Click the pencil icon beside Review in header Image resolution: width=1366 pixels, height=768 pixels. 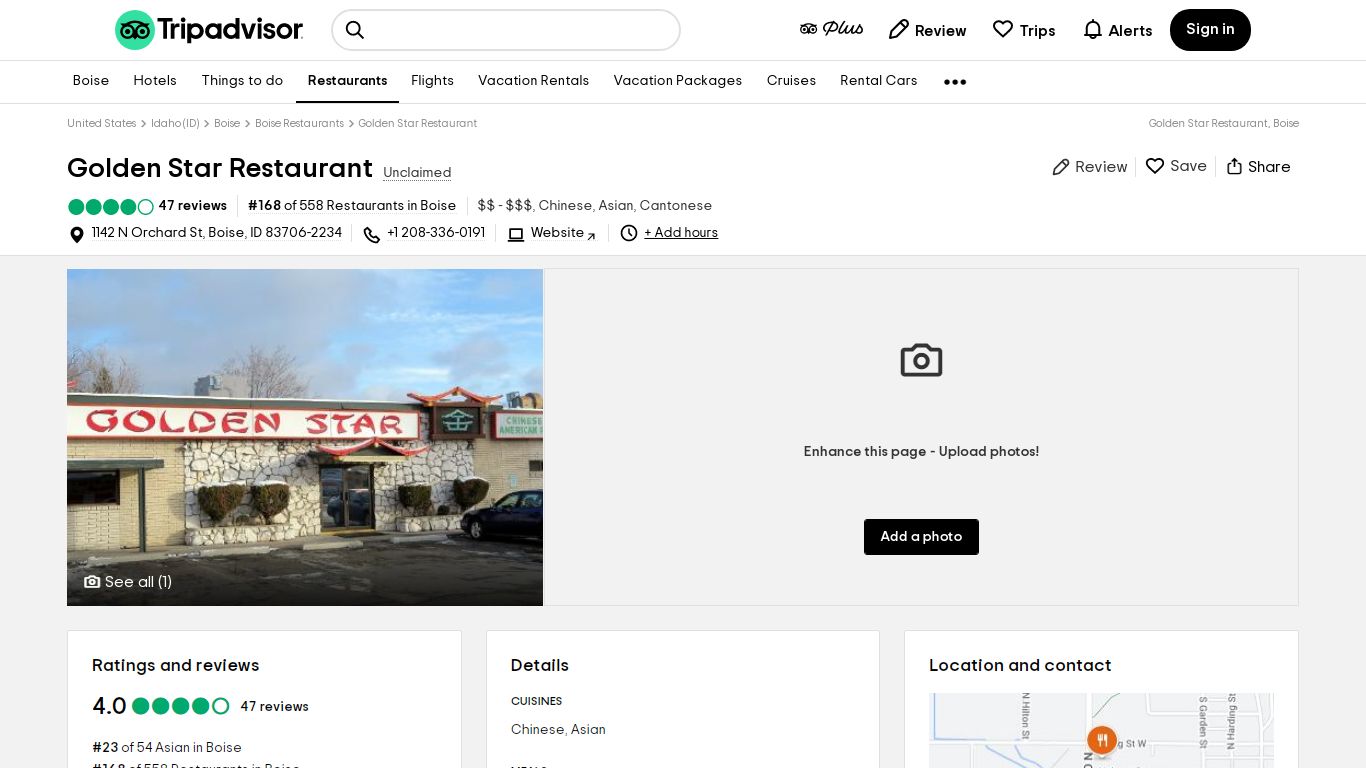click(x=899, y=30)
